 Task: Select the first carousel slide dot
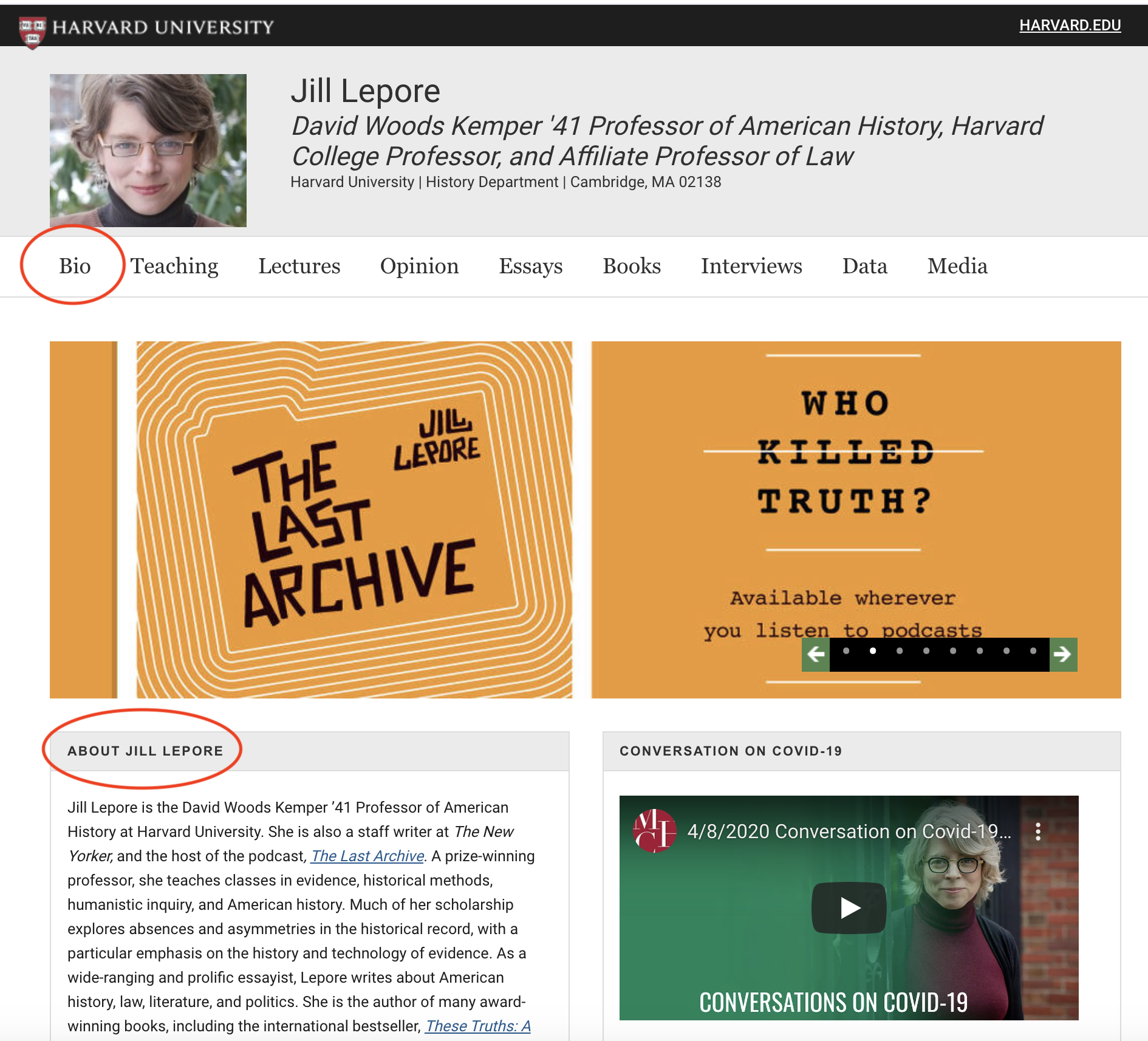(846, 651)
